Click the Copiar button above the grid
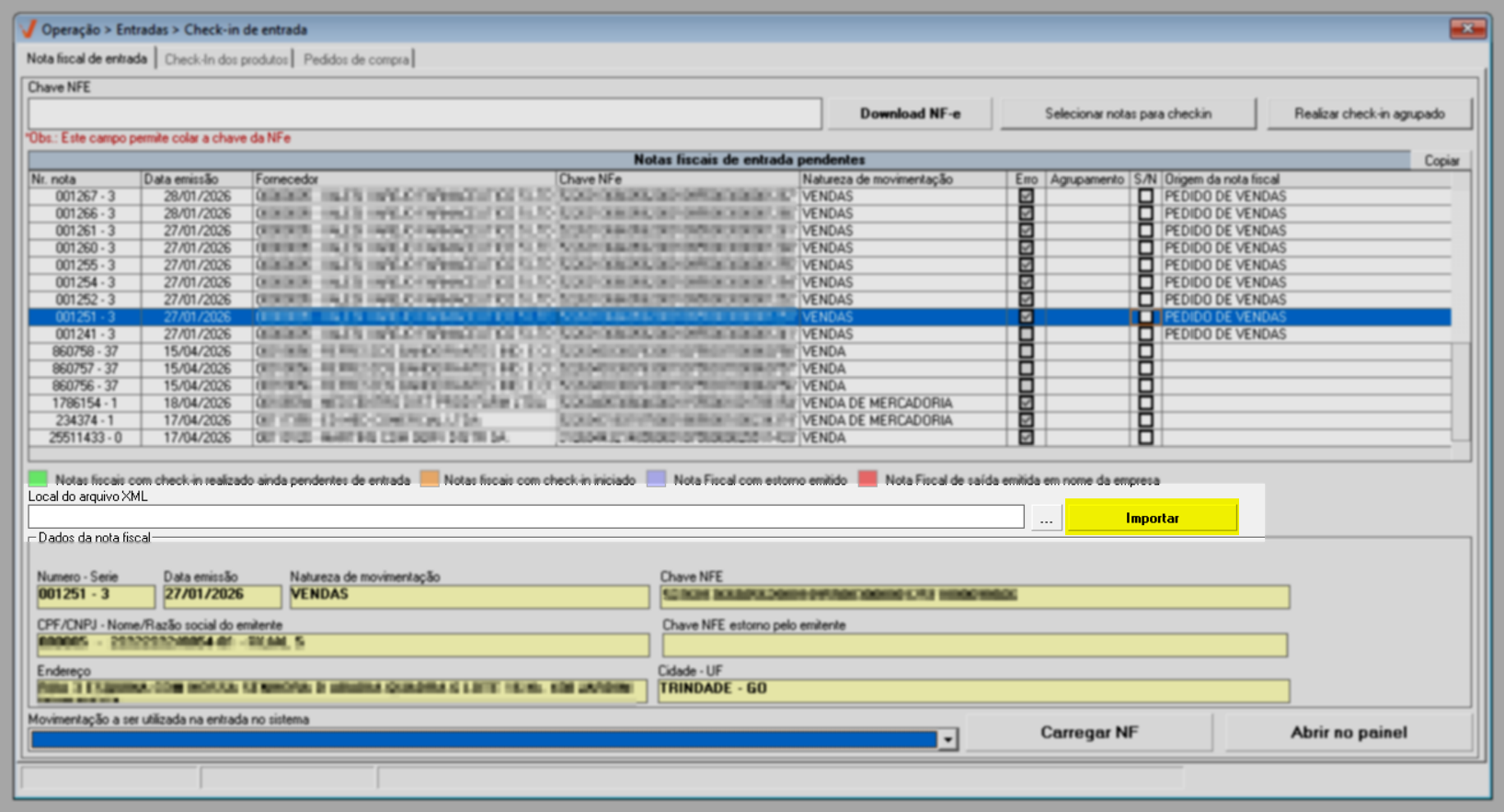Image resolution: width=1504 pixels, height=812 pixels. (1441, 161)
